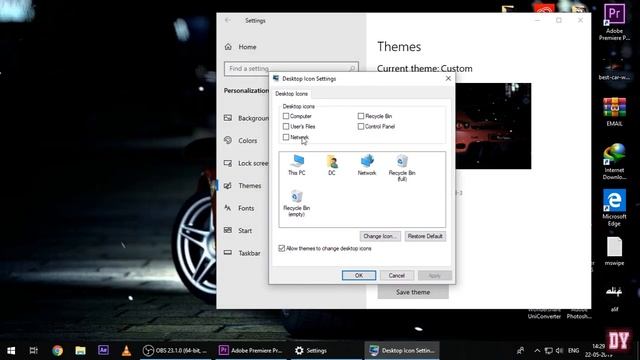Open Microsoft Edge desktop shortcut

tap(614, 207)
